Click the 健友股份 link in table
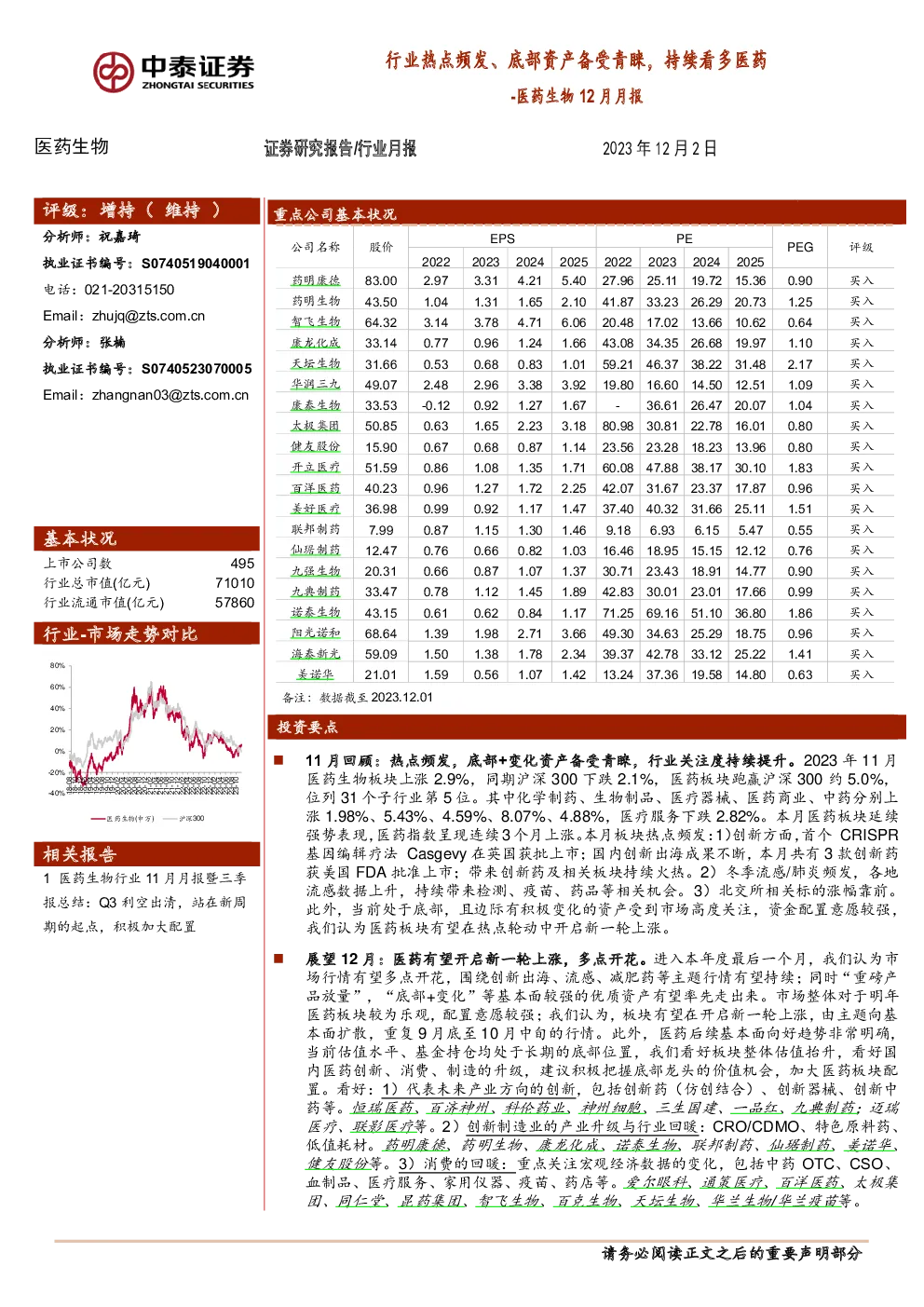Viewport: 924px width, 1307px height. (316, 446)
